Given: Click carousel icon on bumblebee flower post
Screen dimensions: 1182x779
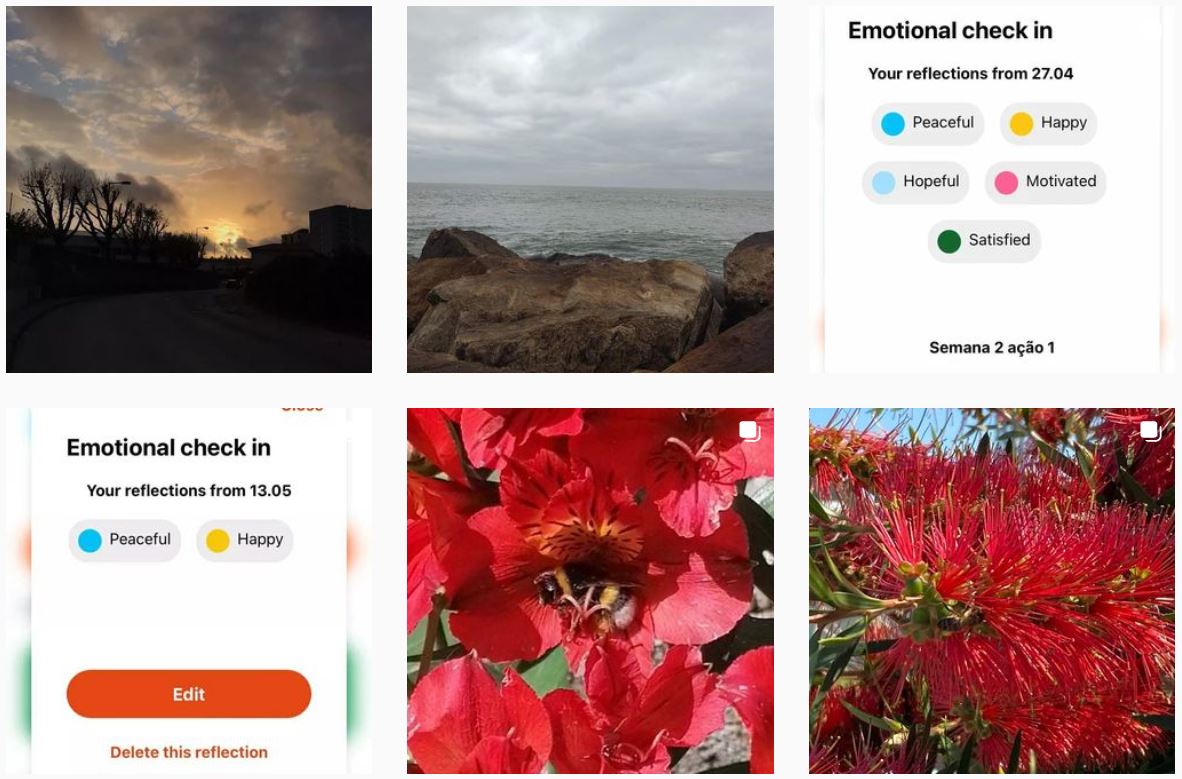Looking at the screenshot, I should coord(749,431).
